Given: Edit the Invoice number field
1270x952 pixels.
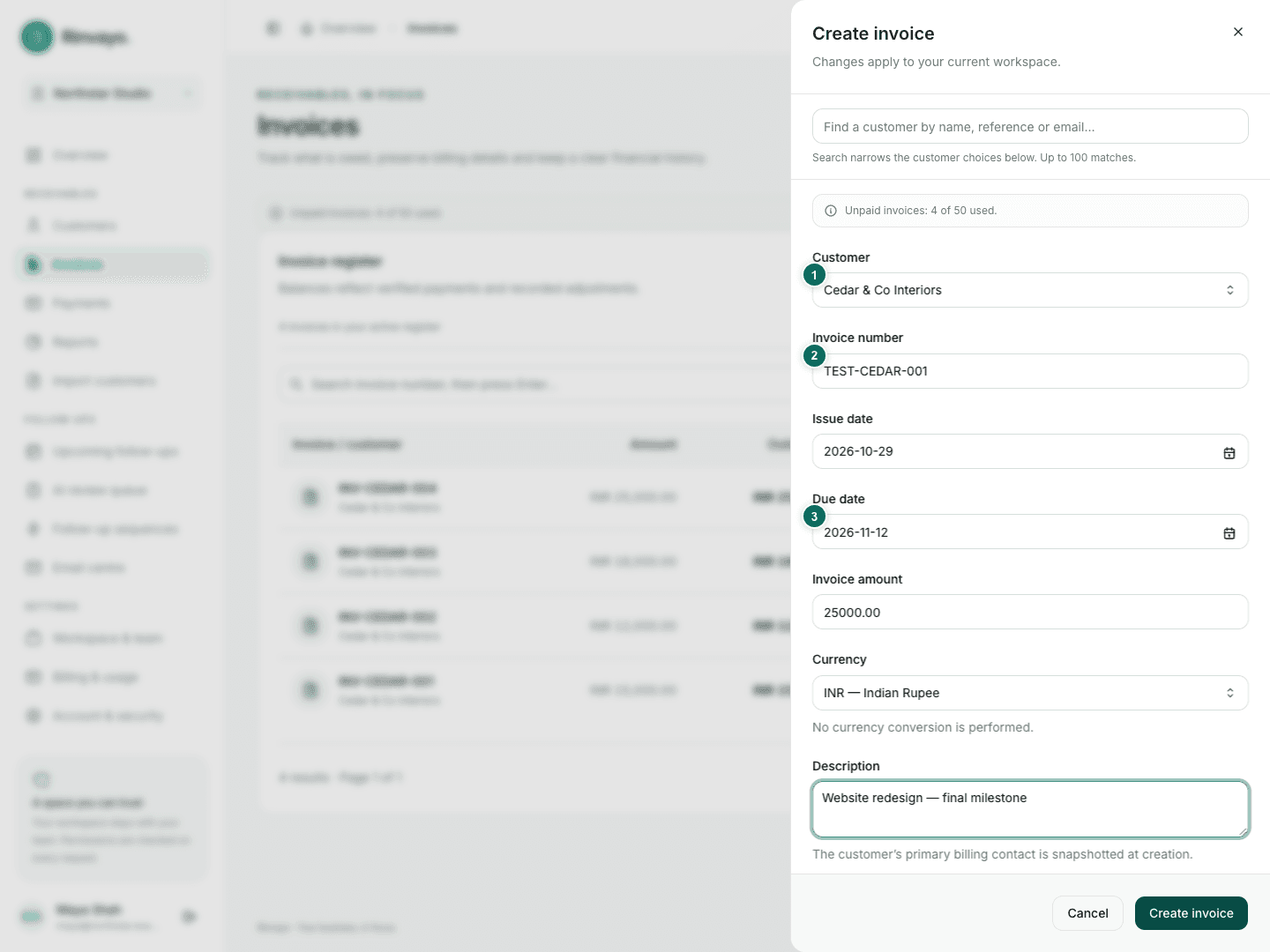Looking at the screenshot, I should pos(1030,371).
